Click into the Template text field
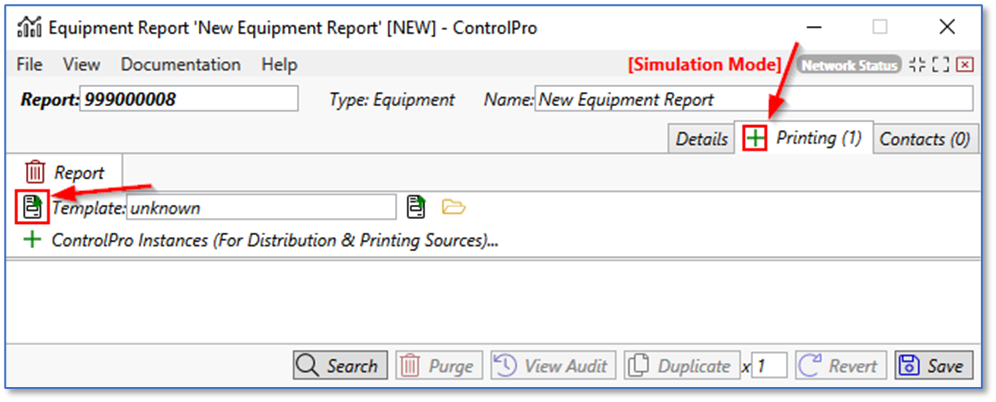This screenshot has width=996, height=402. coord(261,208)
